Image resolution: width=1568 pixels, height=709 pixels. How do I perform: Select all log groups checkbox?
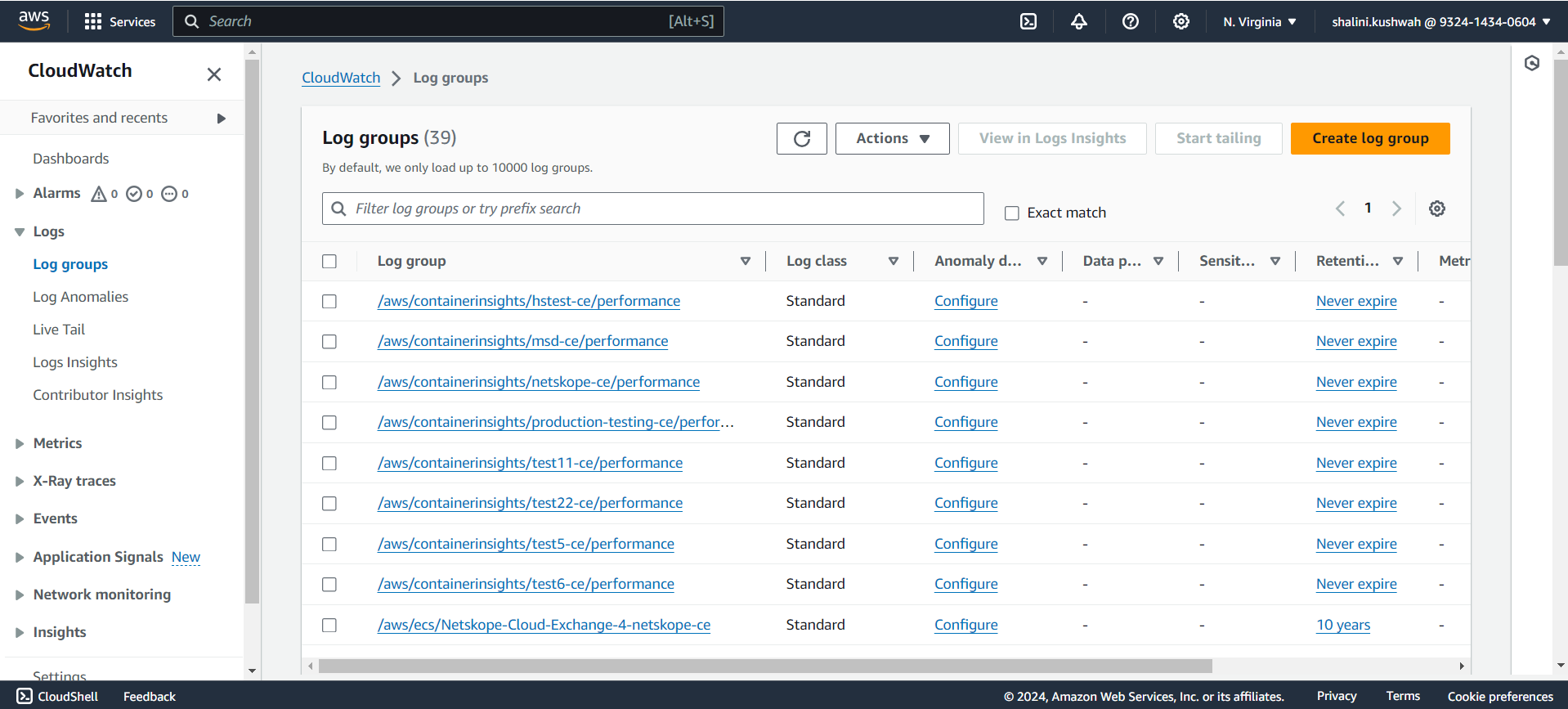(x=329, y=261)
